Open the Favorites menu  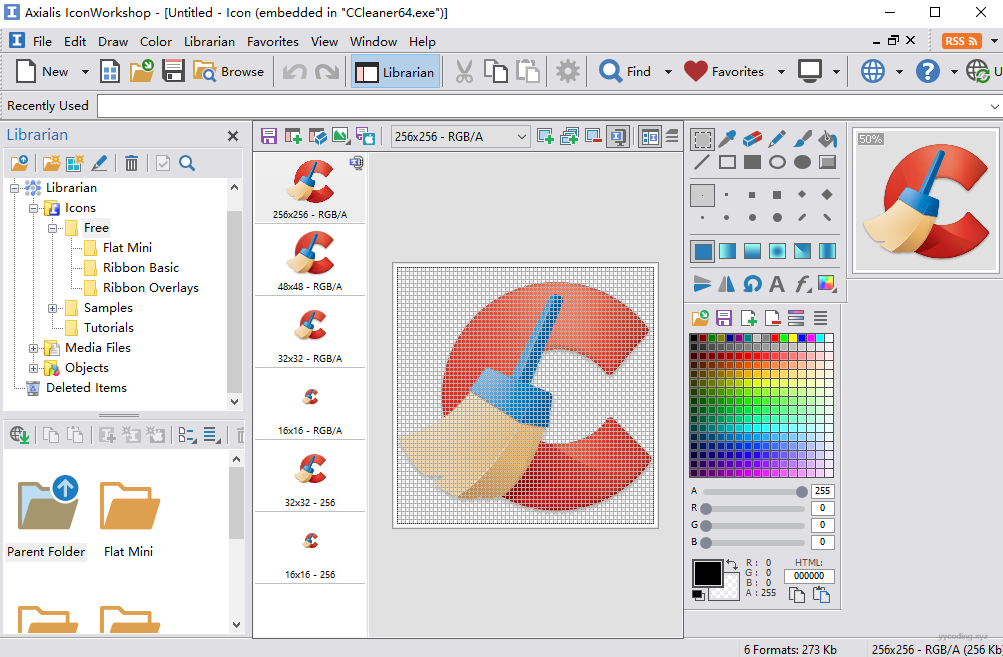pos(272,41)
